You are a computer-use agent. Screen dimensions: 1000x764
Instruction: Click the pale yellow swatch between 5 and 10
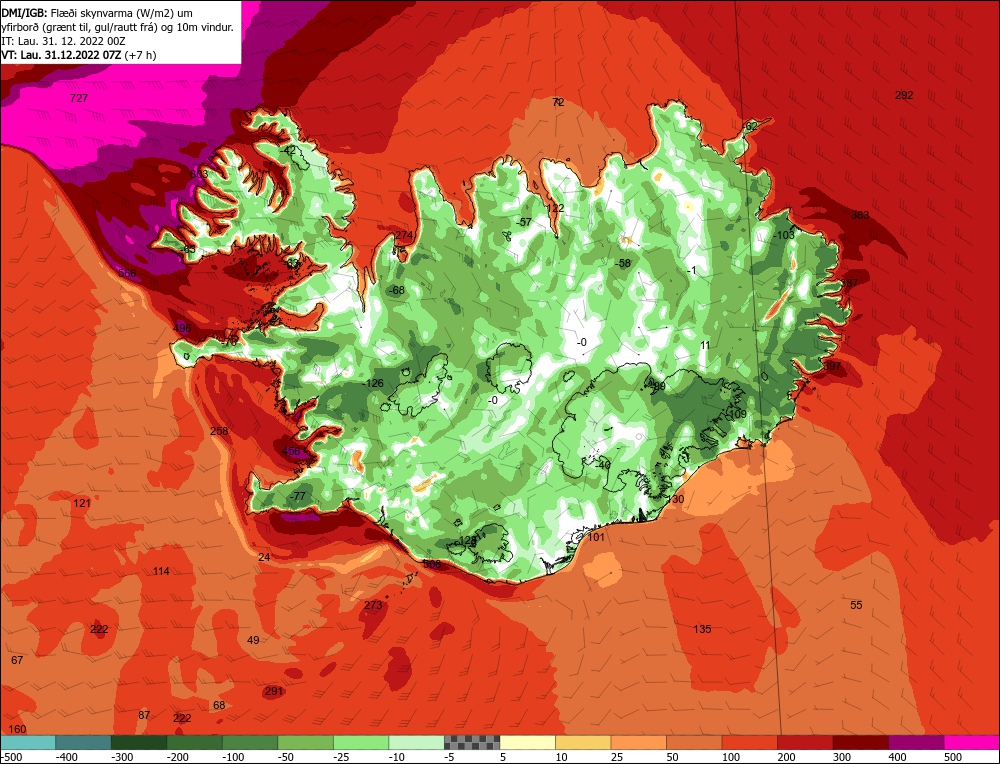[x=527, y=742]
